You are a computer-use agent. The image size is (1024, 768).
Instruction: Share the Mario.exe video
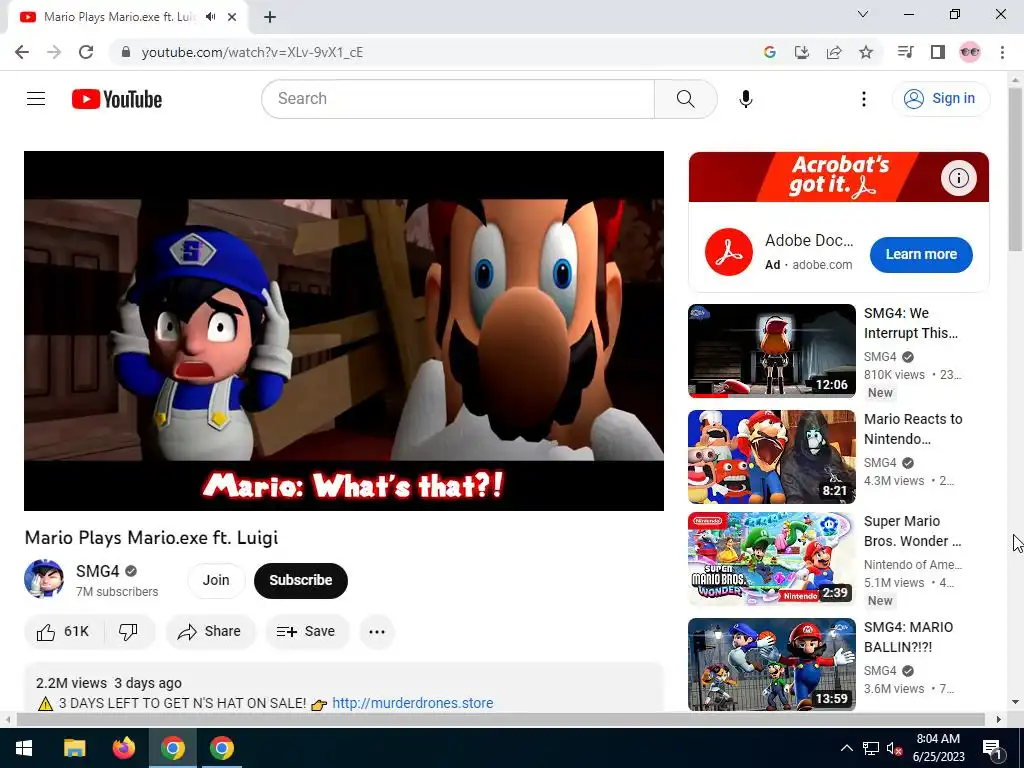[210, 632]
